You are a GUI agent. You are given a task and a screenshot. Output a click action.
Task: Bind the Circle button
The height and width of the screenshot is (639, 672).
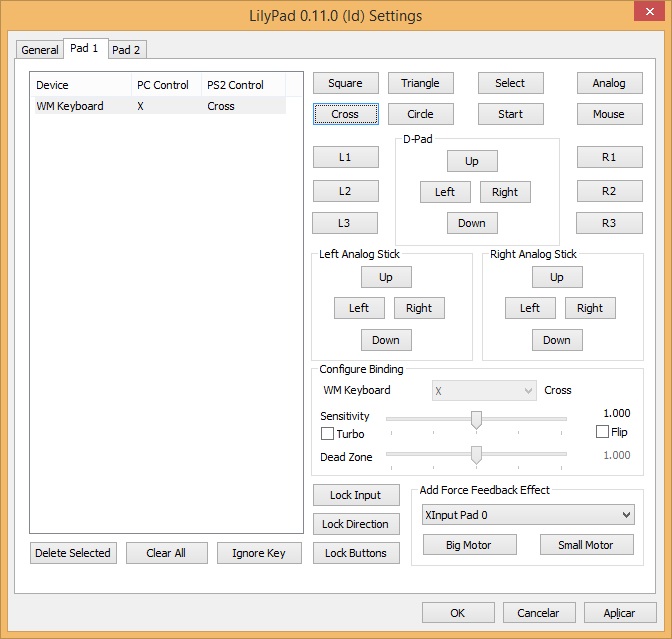tap(420, 114)
